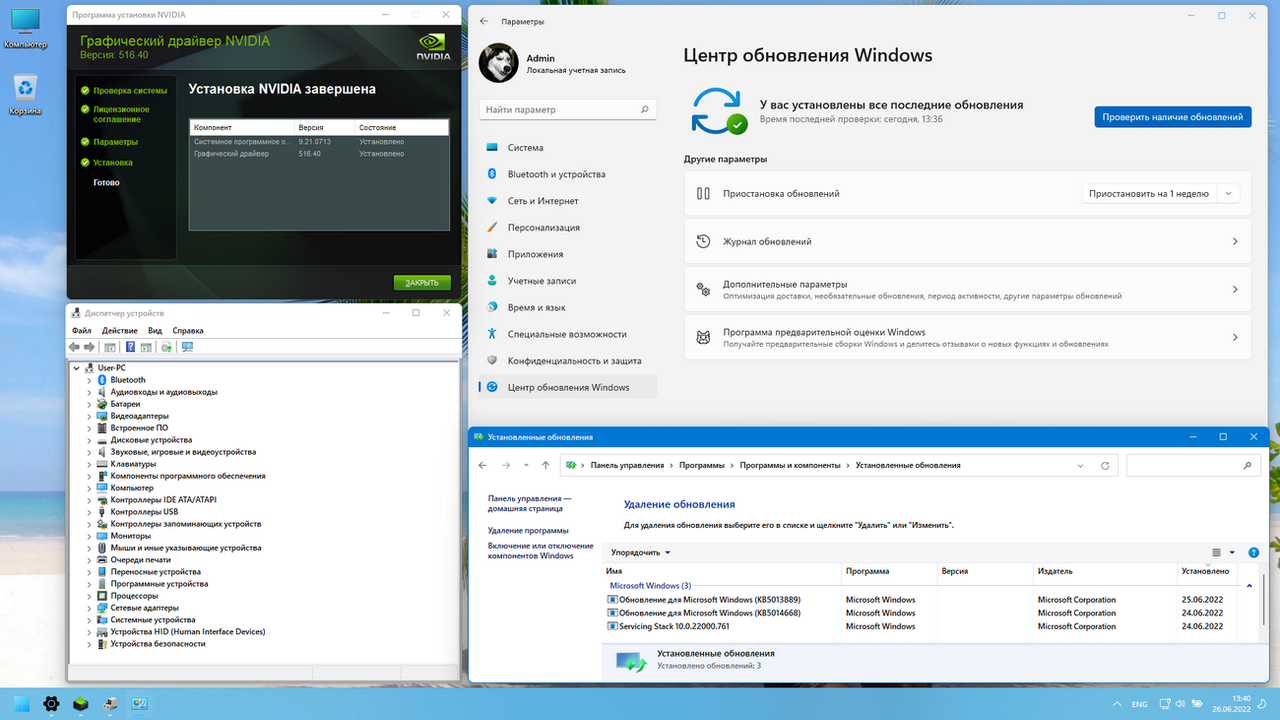Open Сеть и Интернет in Settings sidebar

(x=567, y=201)
